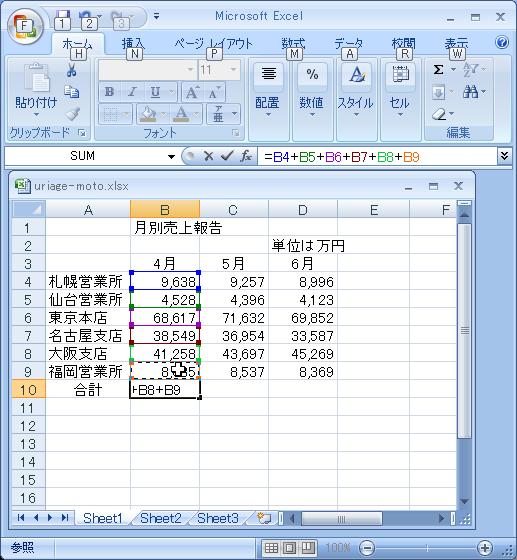Open the 挿入 ribbon tab
Viewport: 517px width, 560px height.
click(133, 44)
